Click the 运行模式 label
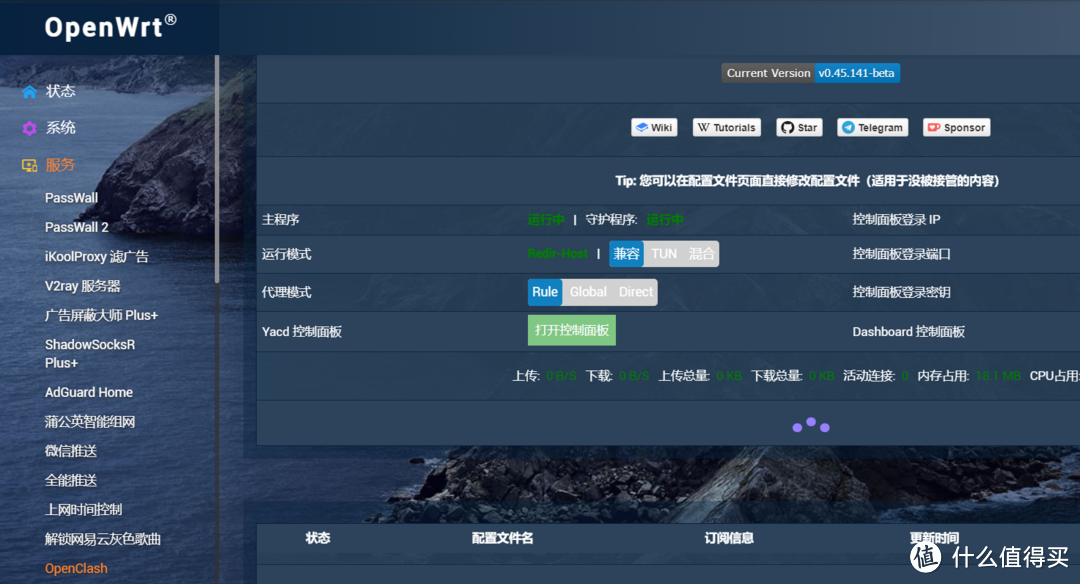The height and width of the screenshot is (584, 1080). click(x=287, y=254)
